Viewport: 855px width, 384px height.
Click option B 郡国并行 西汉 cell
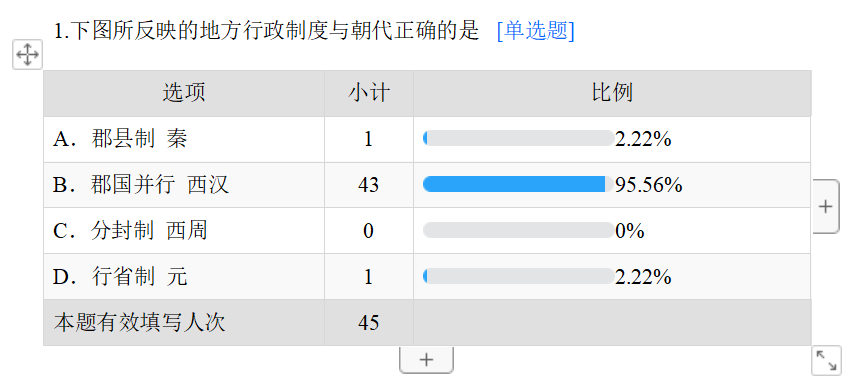coord(184,185)
